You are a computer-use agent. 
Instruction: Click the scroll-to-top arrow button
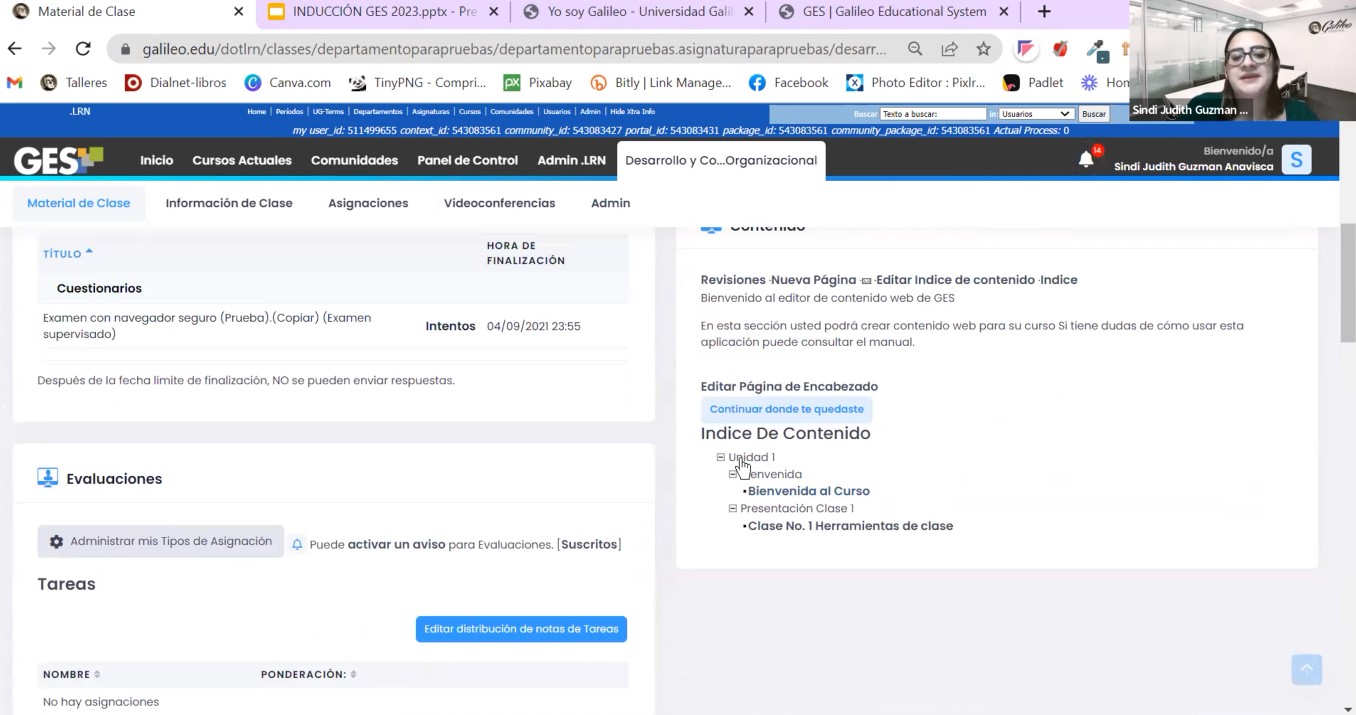pyautogui.click(x=1306, y=669)
